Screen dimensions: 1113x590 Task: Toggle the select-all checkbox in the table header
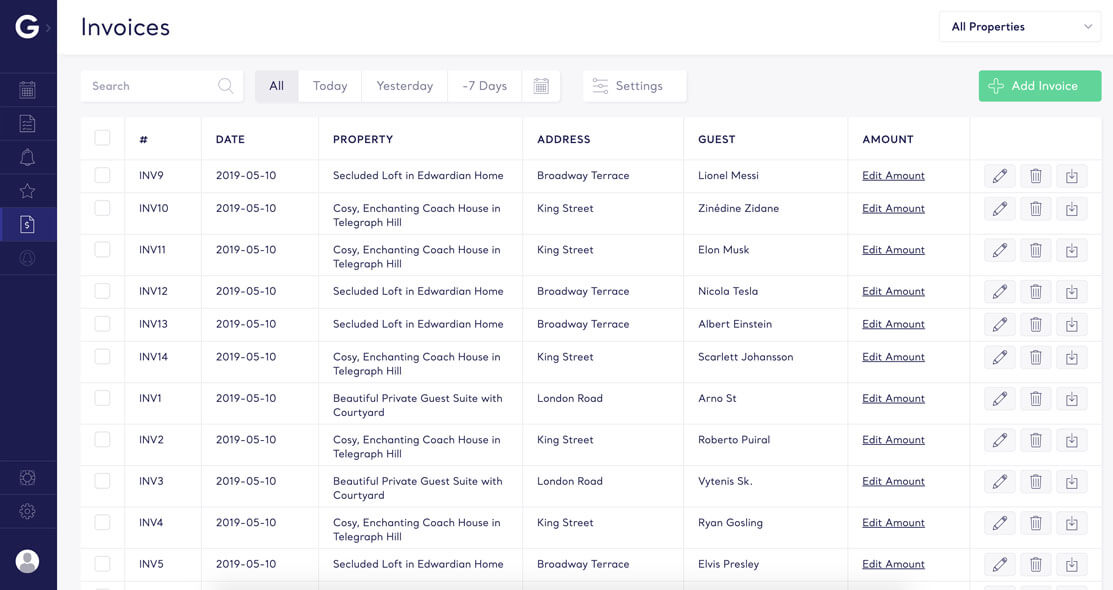click(x=102, y=138)
